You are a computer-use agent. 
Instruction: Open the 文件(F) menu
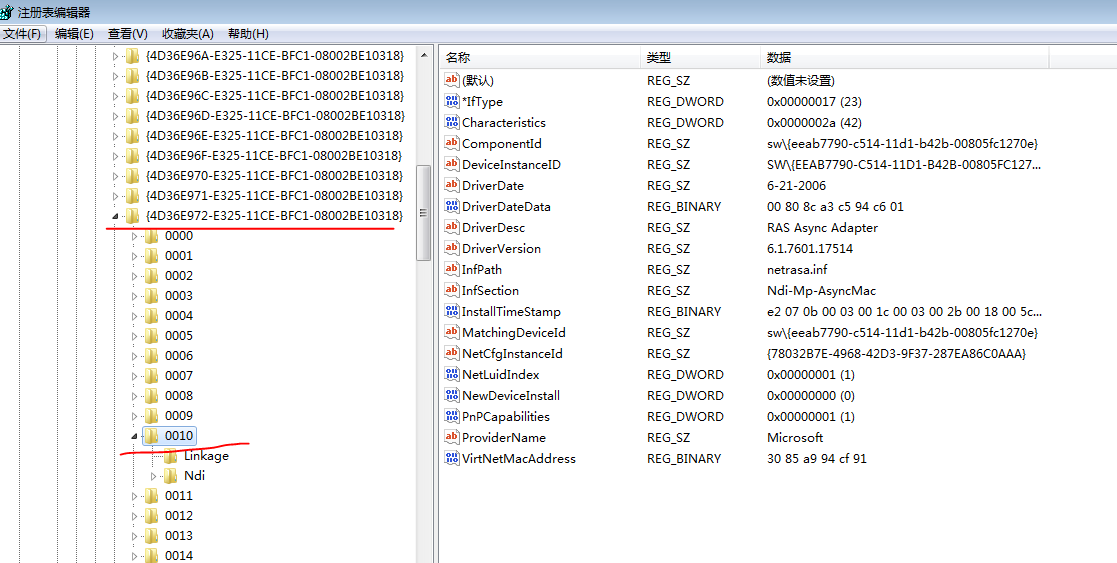22,34
